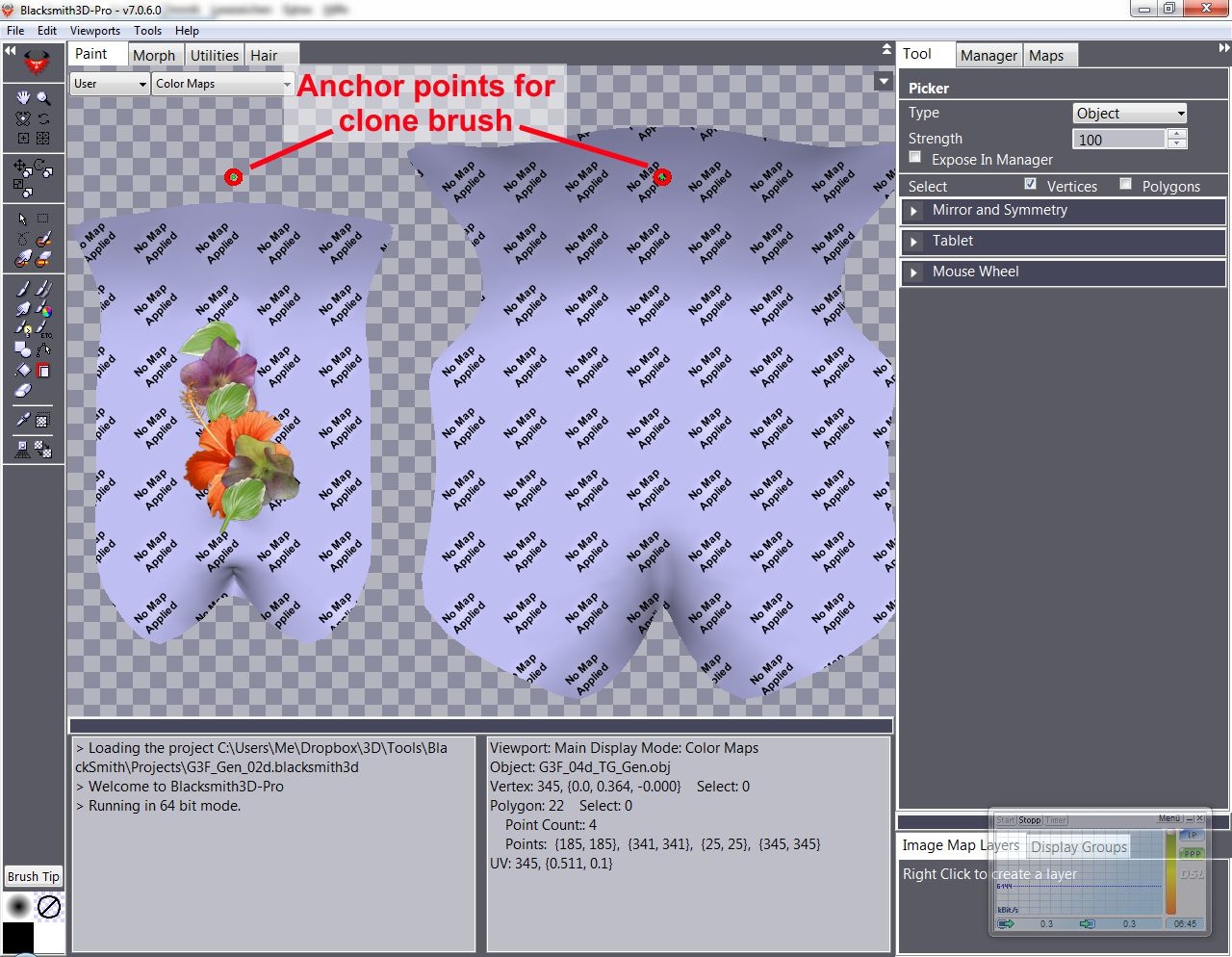Viewport: 1232px width, 957px height.
Task: Select the Tool tab
Action: coord(927,54)
